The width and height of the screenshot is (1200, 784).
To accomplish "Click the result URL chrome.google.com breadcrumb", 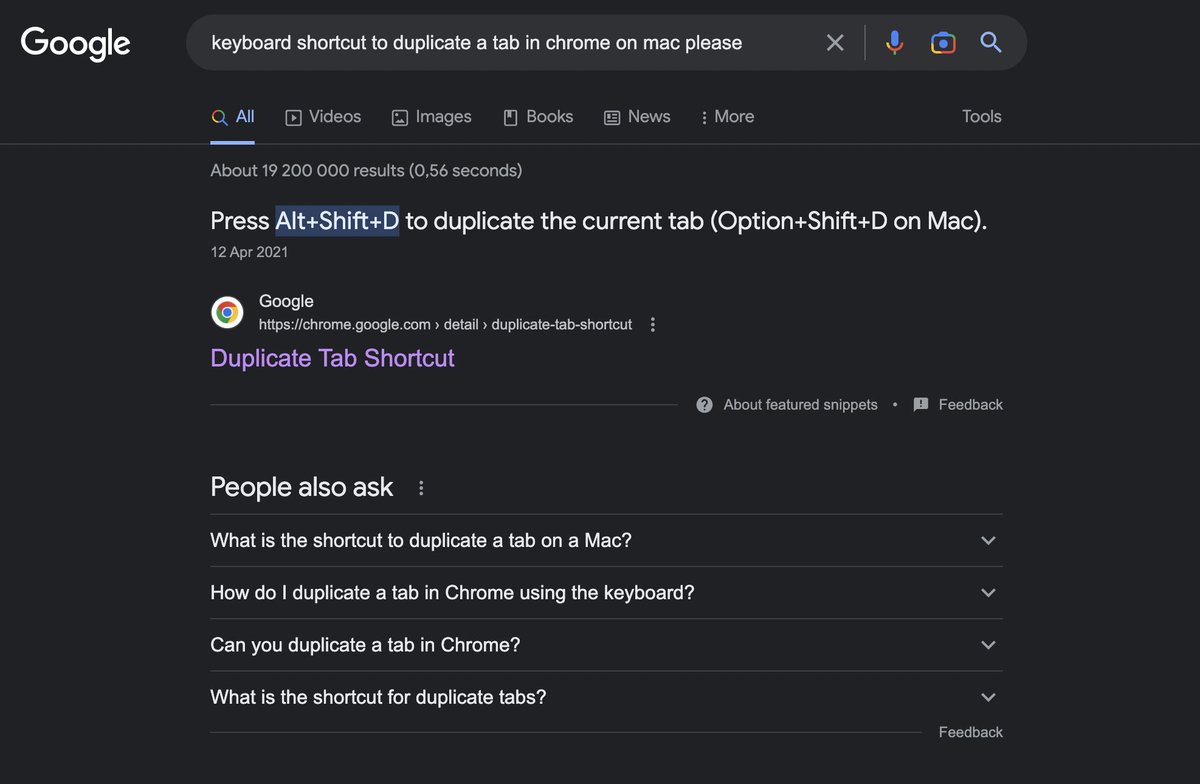I will (445, 324).
